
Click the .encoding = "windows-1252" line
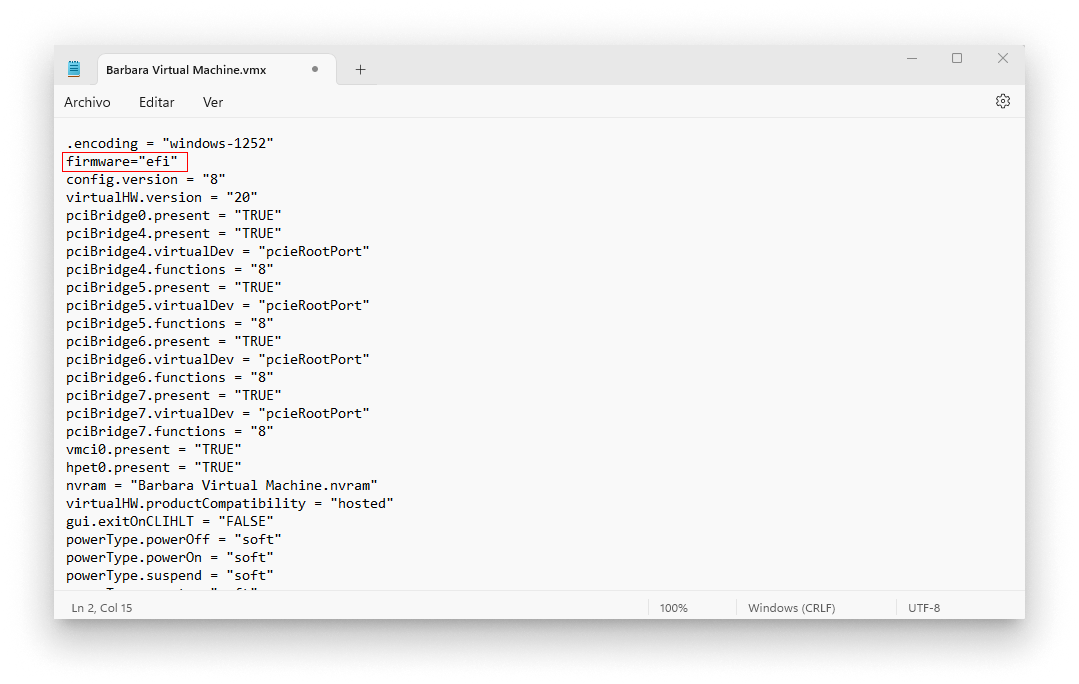pos(169,144)
